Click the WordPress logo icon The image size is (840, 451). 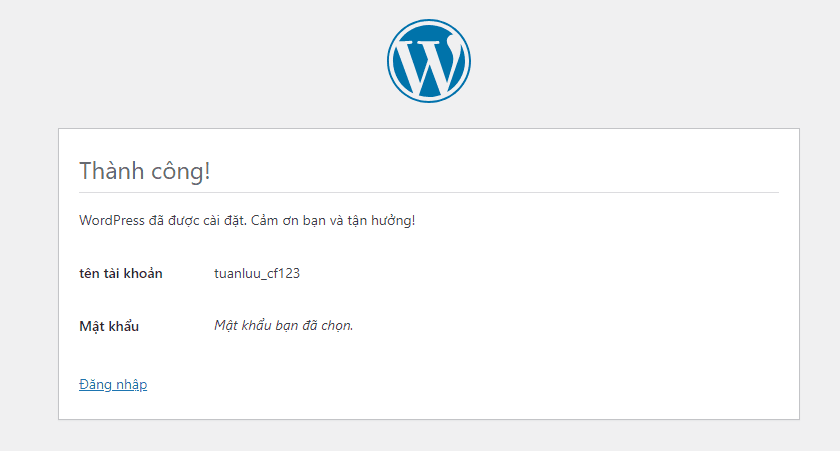click(429, 61)
